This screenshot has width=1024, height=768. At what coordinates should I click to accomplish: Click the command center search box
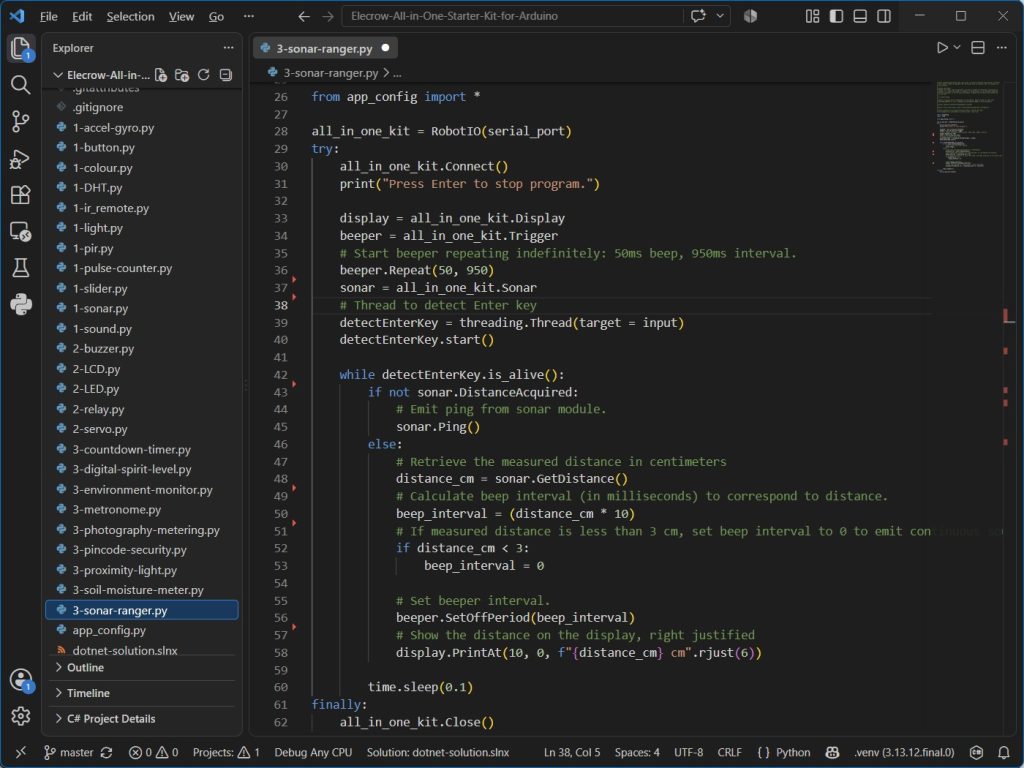512,16
